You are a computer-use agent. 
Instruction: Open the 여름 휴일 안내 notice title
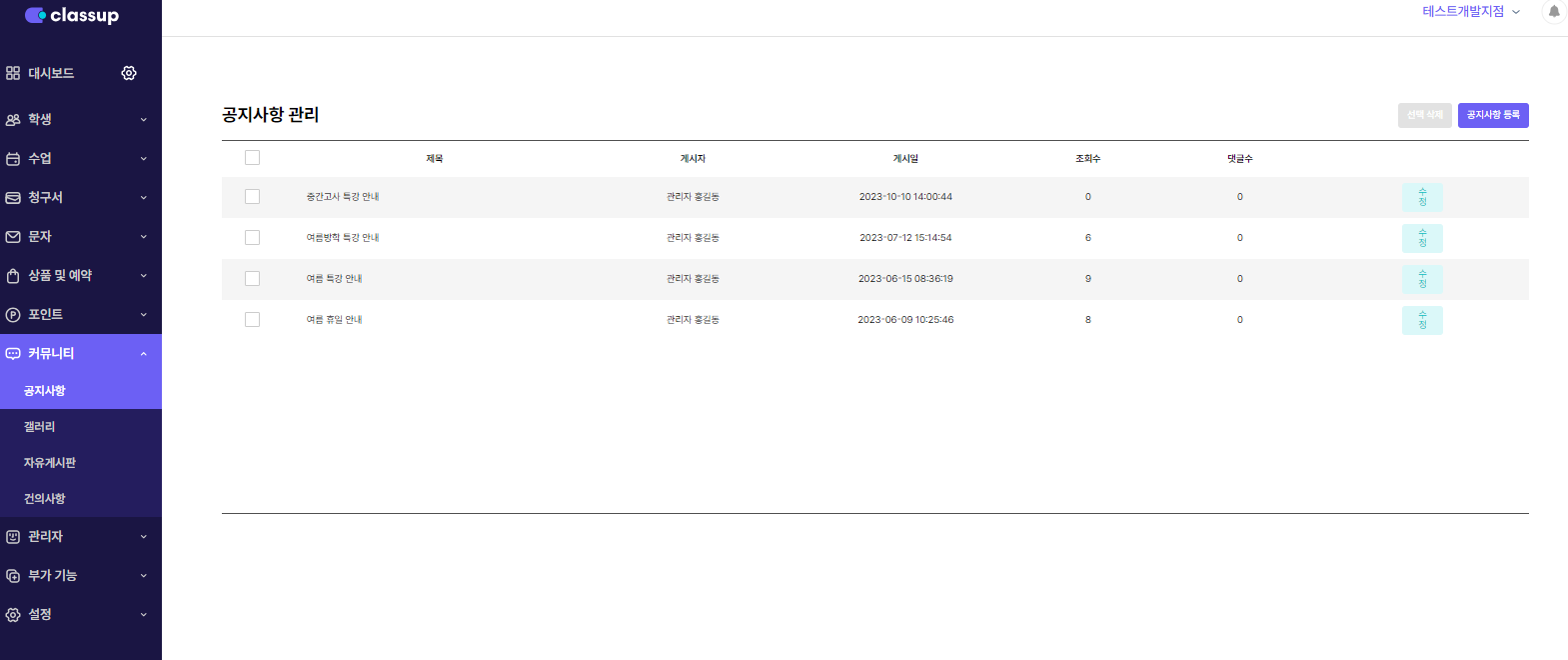(334, 320)
